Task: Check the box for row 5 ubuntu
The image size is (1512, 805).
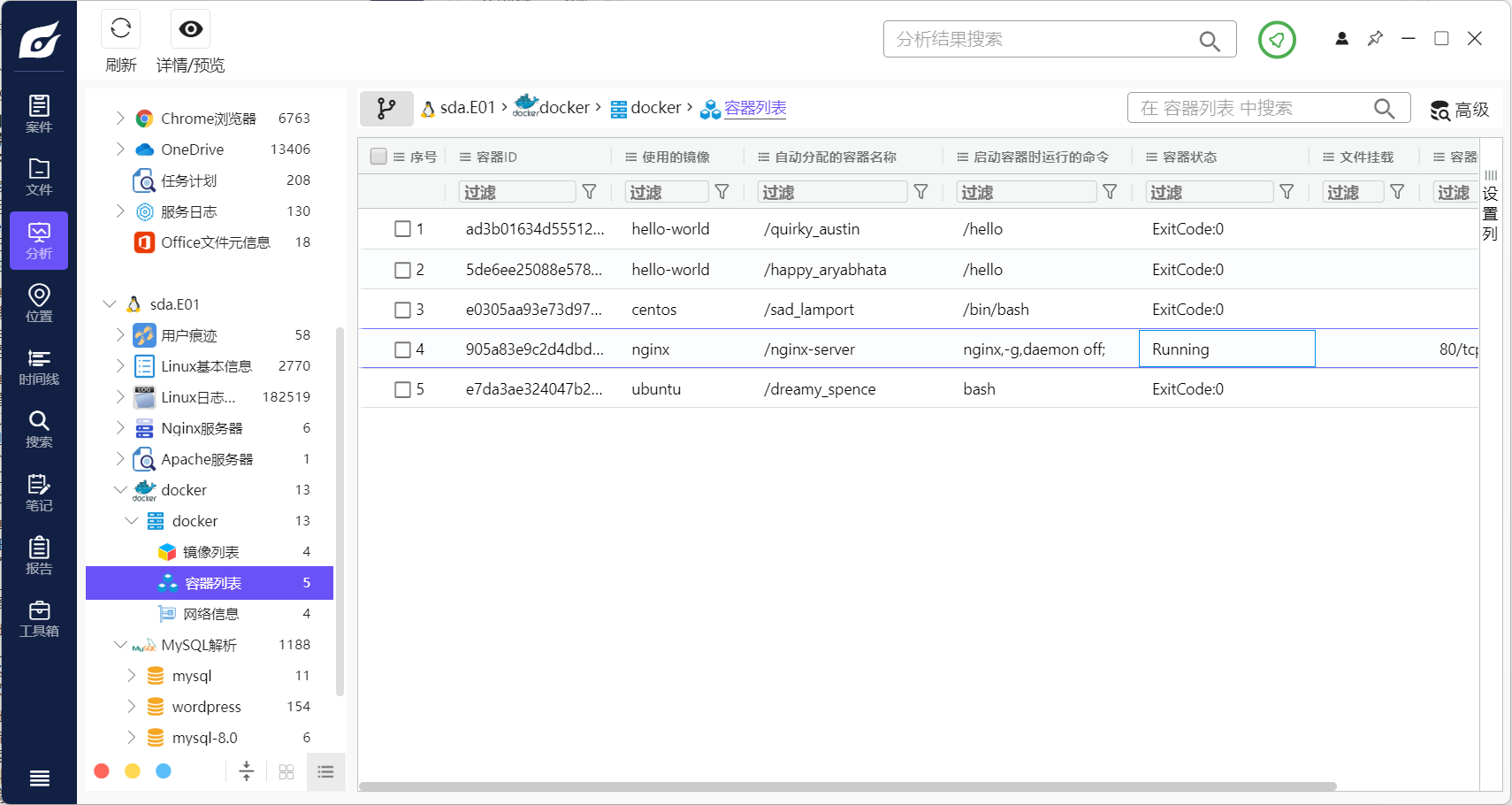Action: click(402, 389)
